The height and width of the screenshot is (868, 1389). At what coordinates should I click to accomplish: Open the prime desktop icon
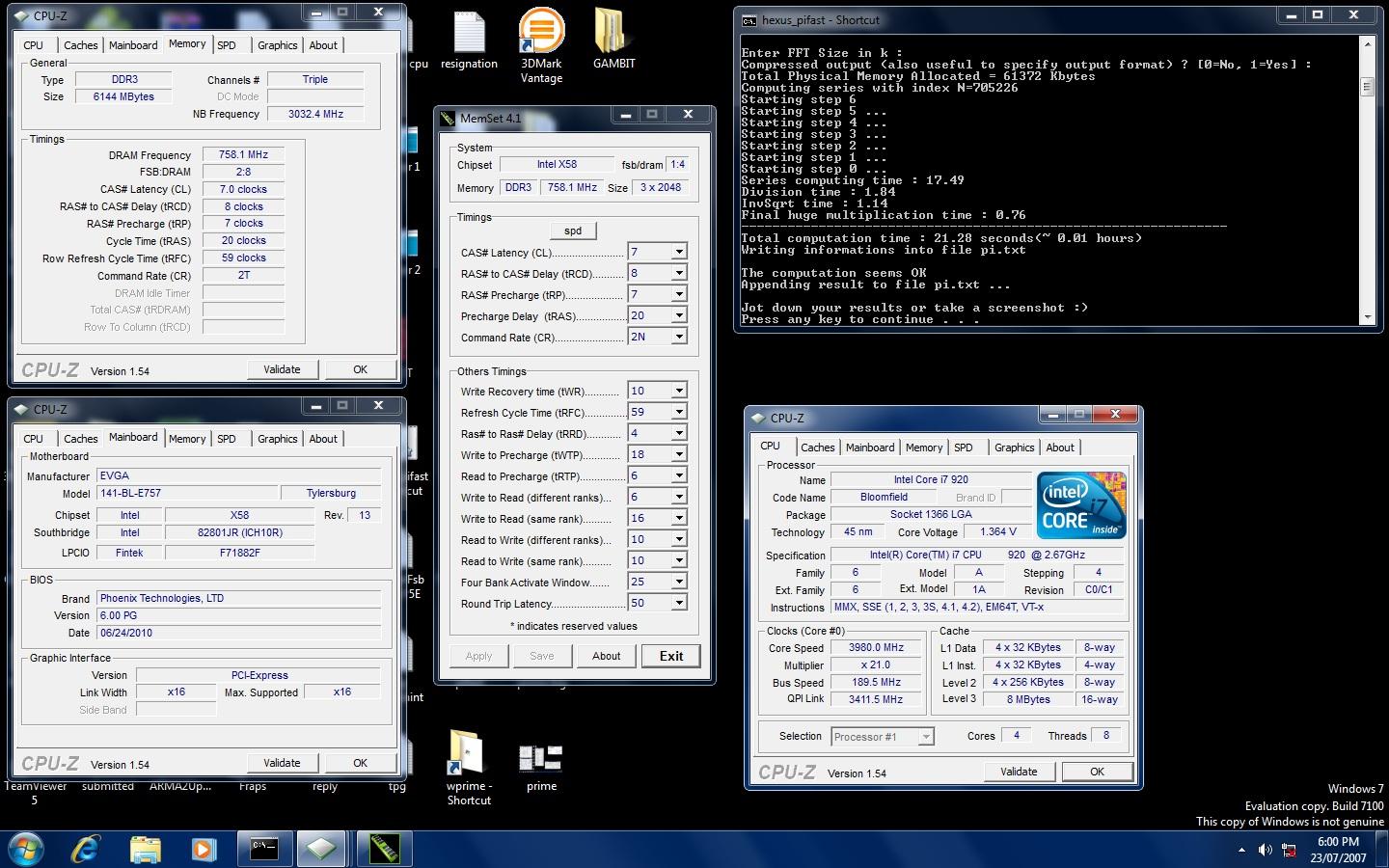(x=541, y=768)
